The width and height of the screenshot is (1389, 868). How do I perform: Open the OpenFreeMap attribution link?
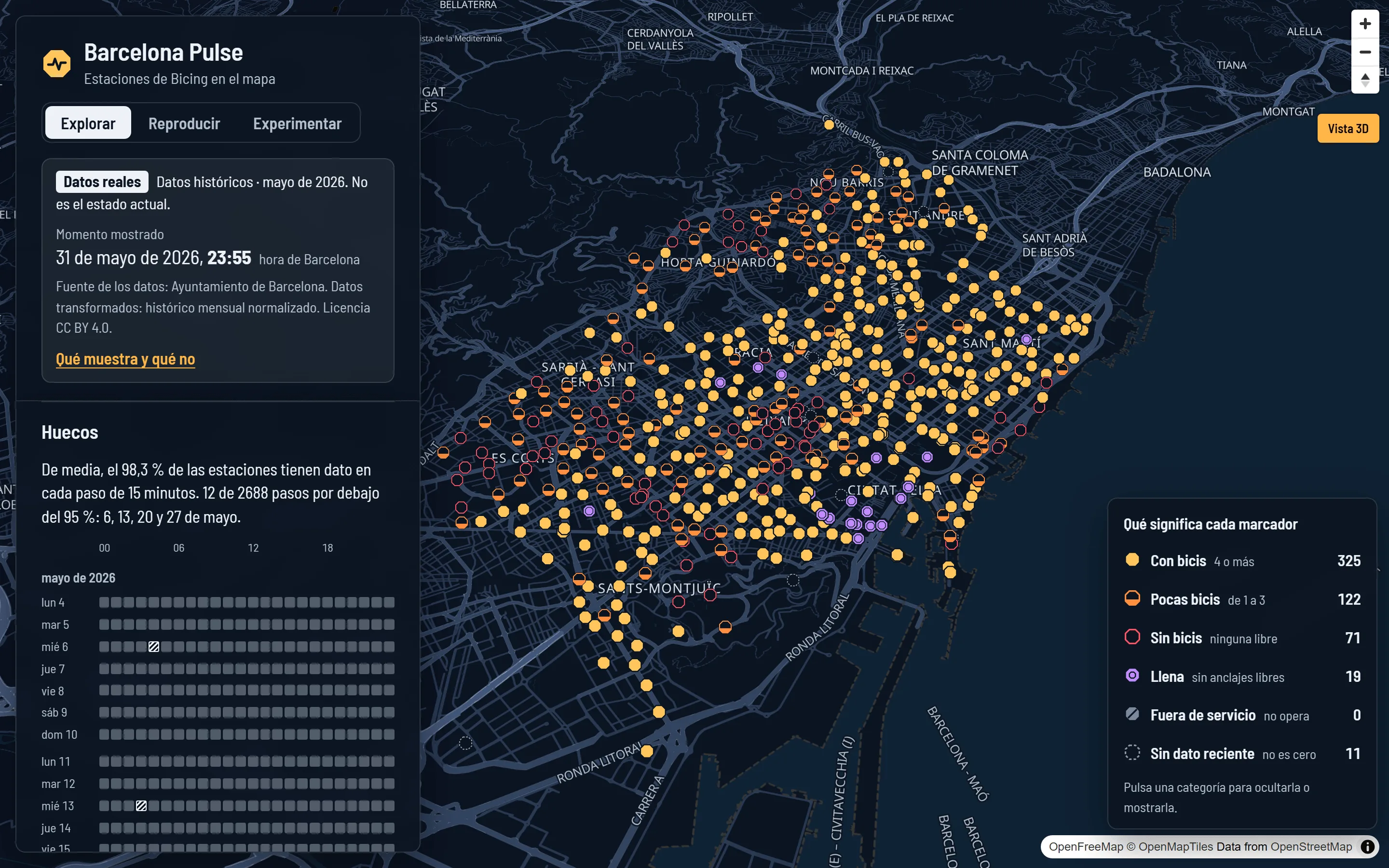click(x=1086, y=846)
